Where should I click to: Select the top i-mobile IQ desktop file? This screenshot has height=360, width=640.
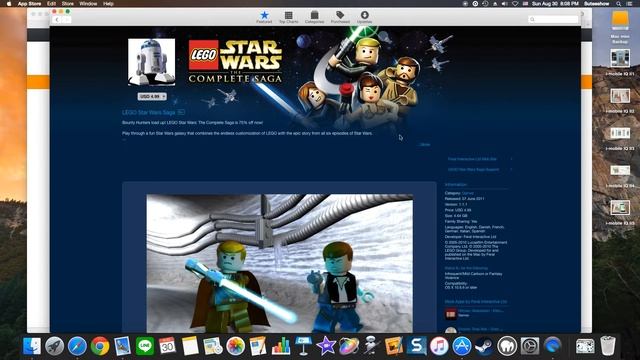click(x=620, y=62)
